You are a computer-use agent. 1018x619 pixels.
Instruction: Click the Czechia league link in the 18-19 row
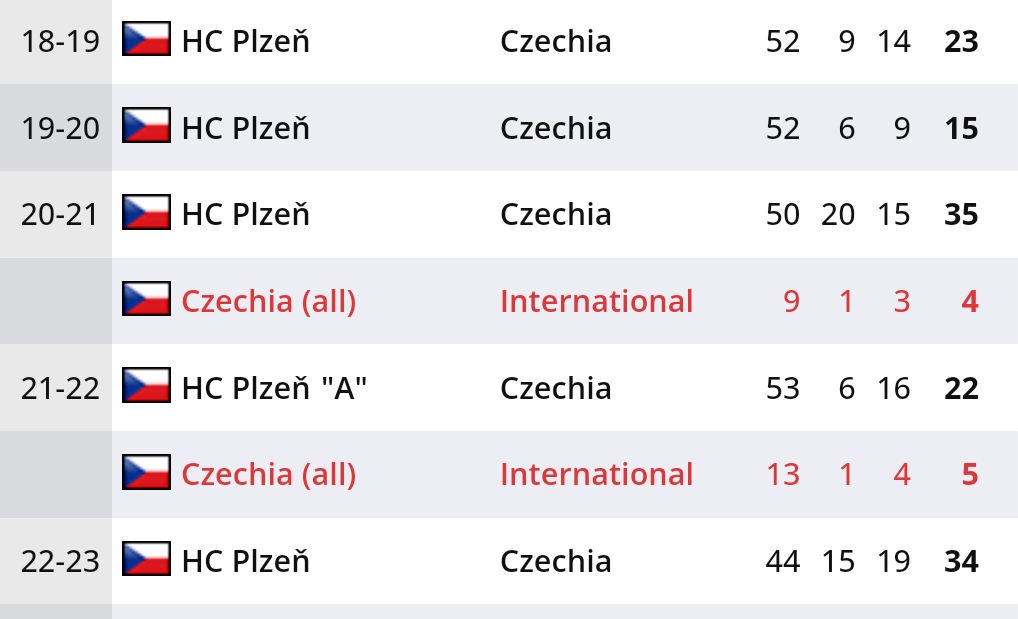tap(555, 41)
